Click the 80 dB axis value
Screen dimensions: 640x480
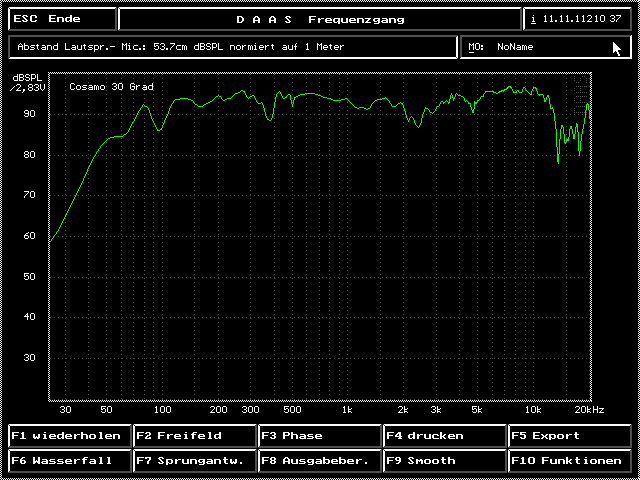(x=29, y=155)
